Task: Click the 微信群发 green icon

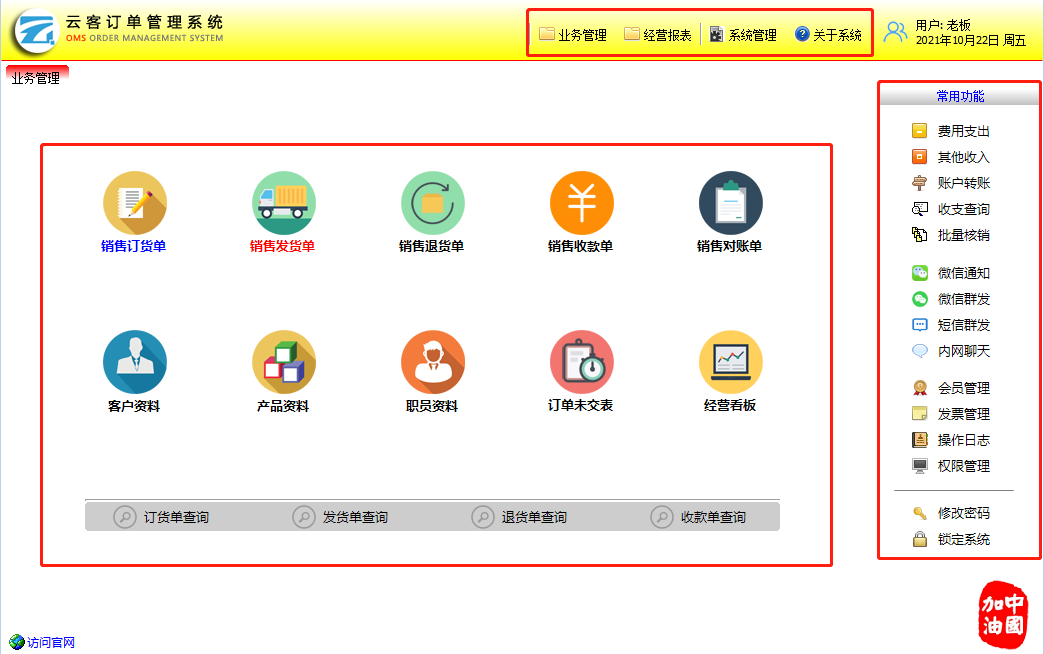Action: coord(919,298)
